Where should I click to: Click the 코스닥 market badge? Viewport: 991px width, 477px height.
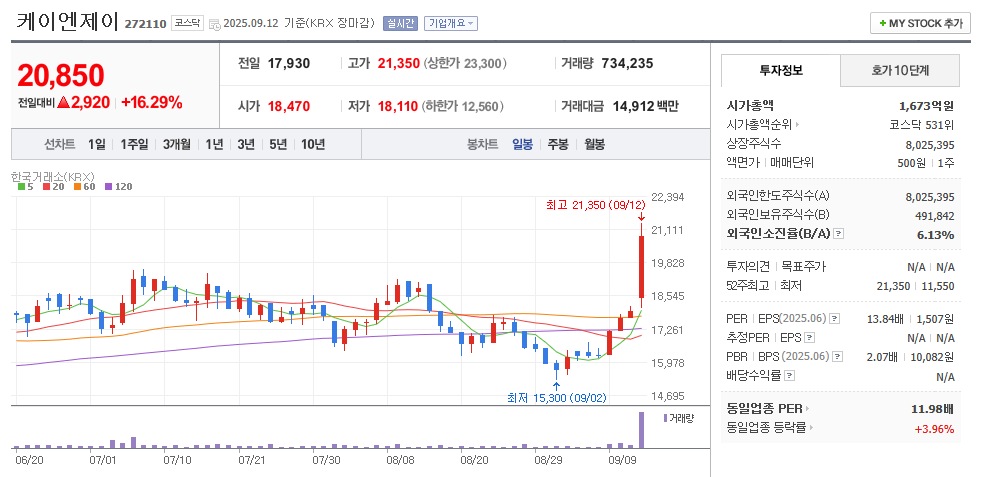tap(187, 23)
